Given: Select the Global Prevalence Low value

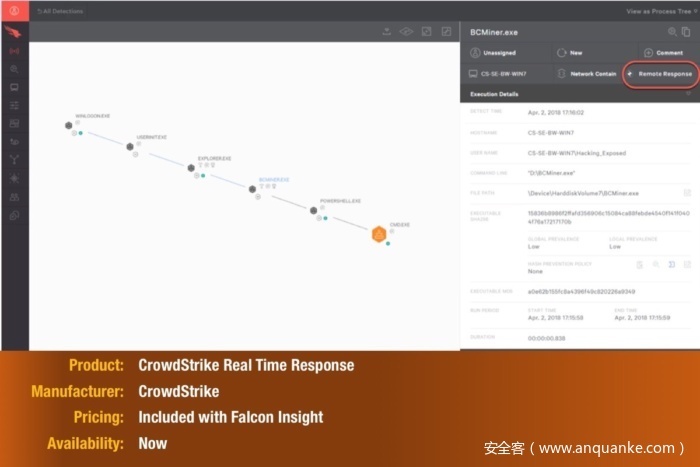Looking at the screenshot, I should [533, 246].
